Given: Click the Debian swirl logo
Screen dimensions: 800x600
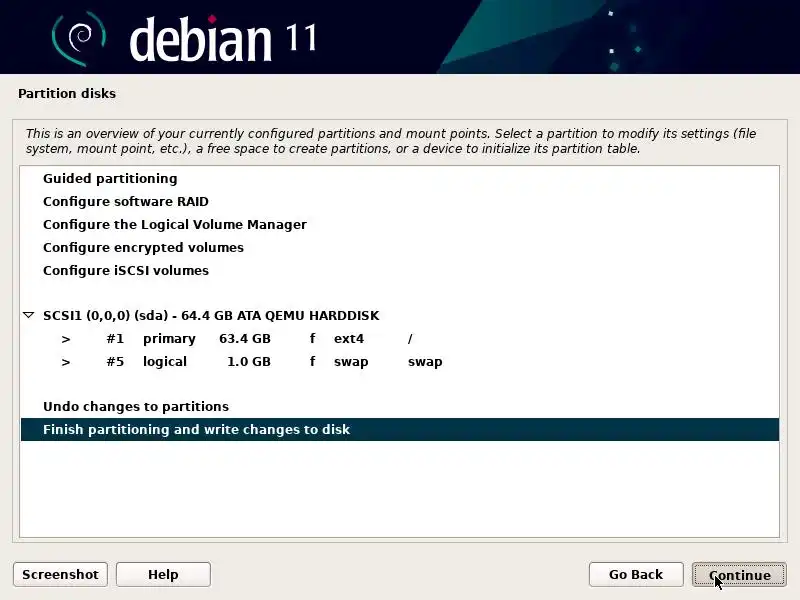Looking at the screenshot, I should pos(79,39).
